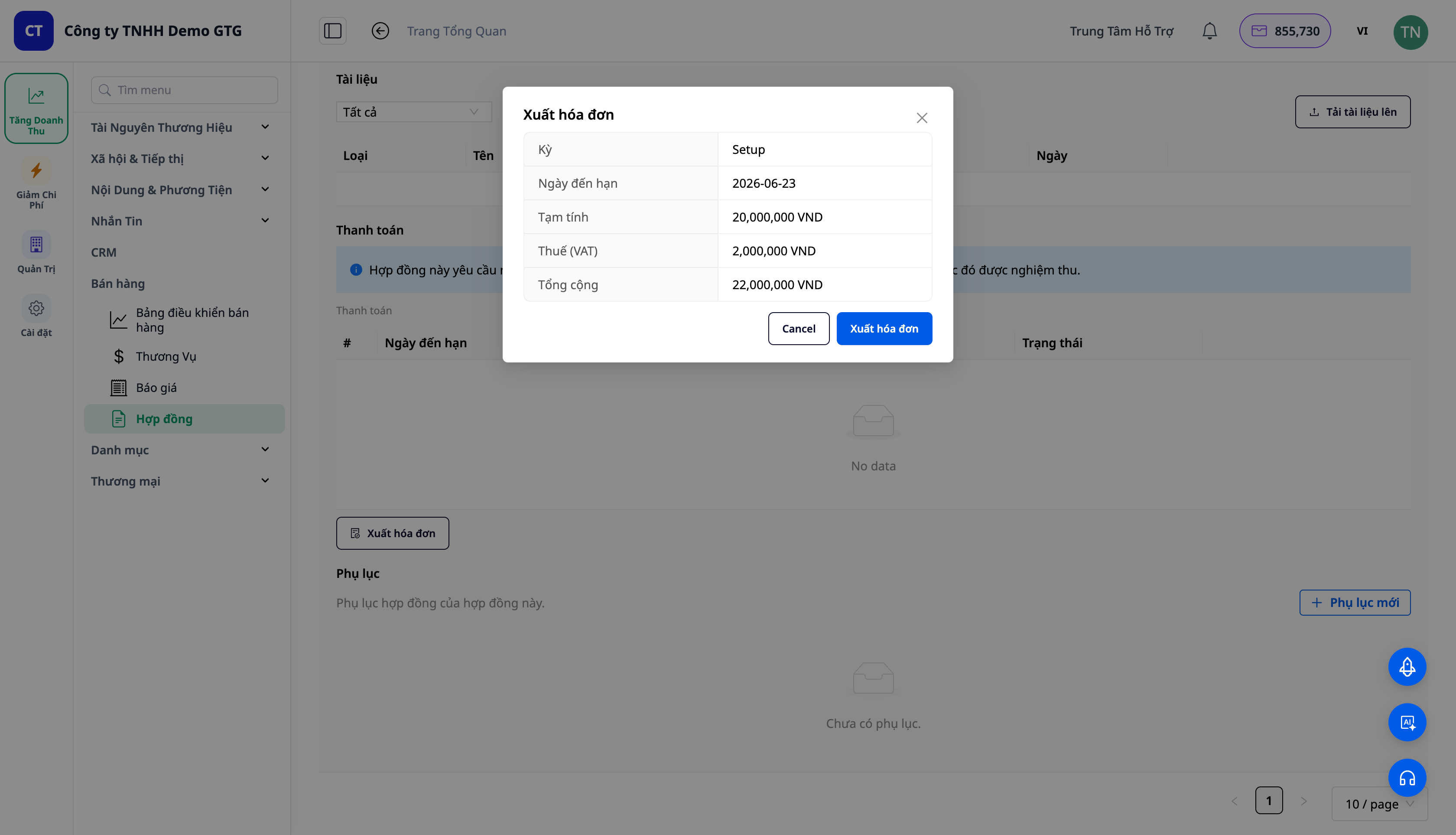The width and height of the screenshot is (1456, 835).
Task: Click Phụ lục mới button
Action: point(1355,603)
